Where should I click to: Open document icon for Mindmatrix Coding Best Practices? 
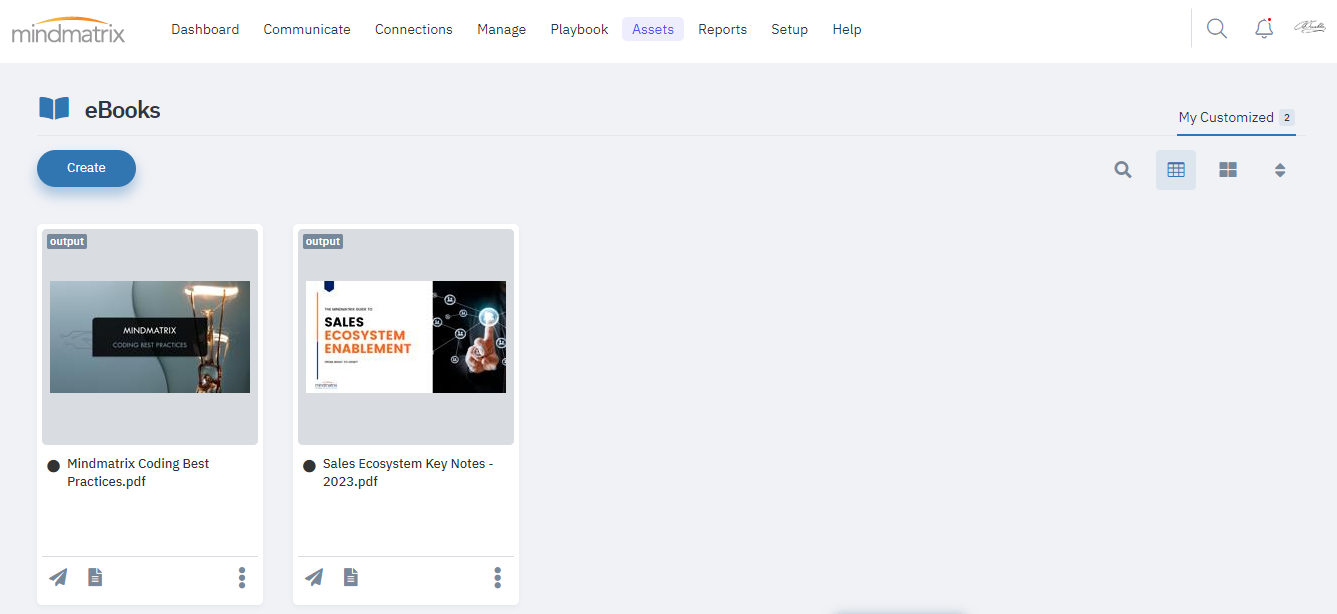click(95, 577)
